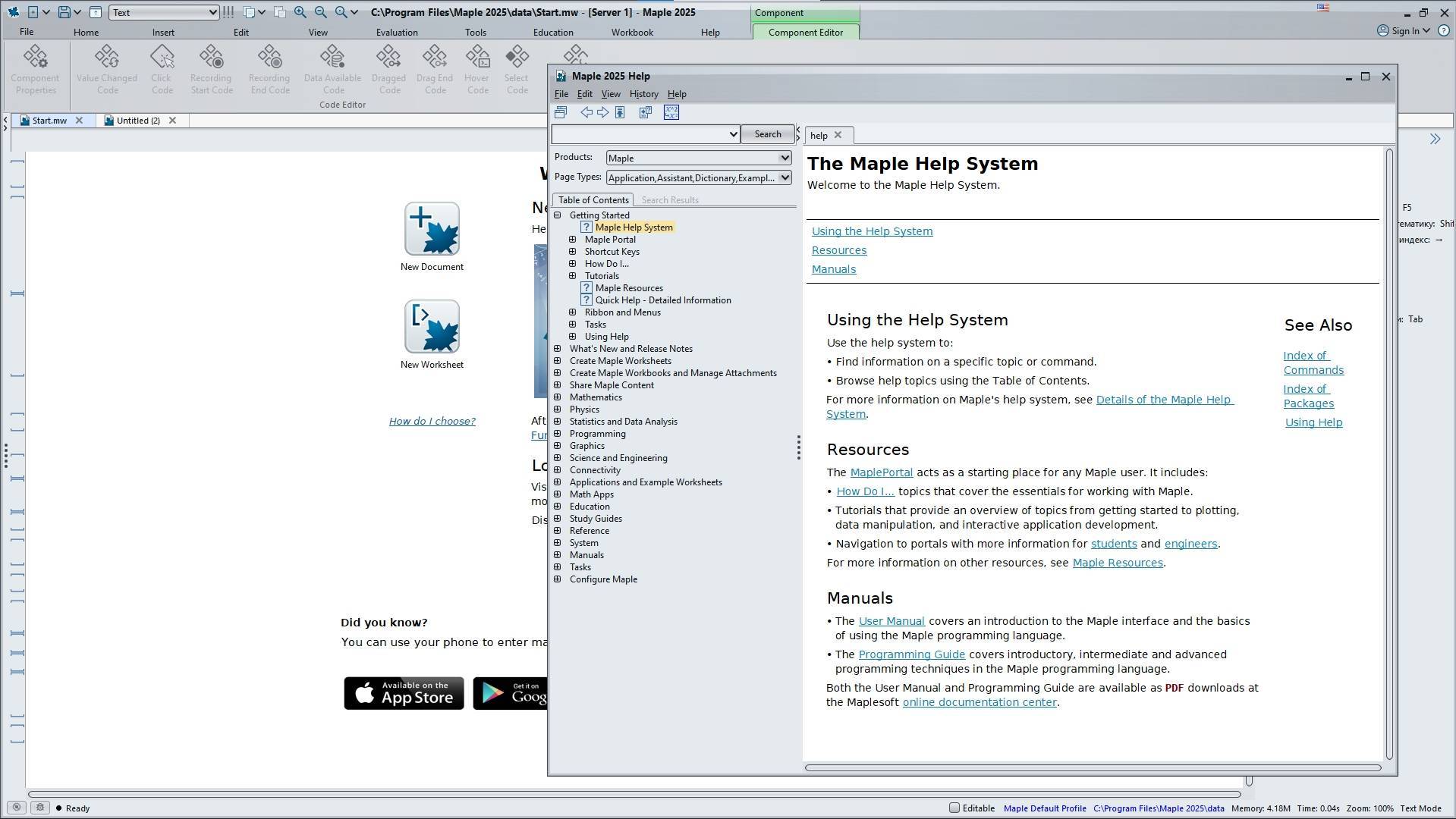1456x819 pixels.
Task: Click the Help icon beside Sign In
Action: (x=1443, y=30)
